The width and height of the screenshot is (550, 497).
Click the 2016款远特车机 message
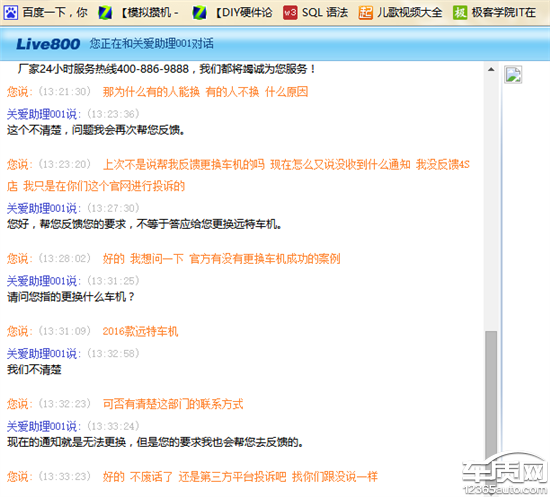tap(140, 331)
